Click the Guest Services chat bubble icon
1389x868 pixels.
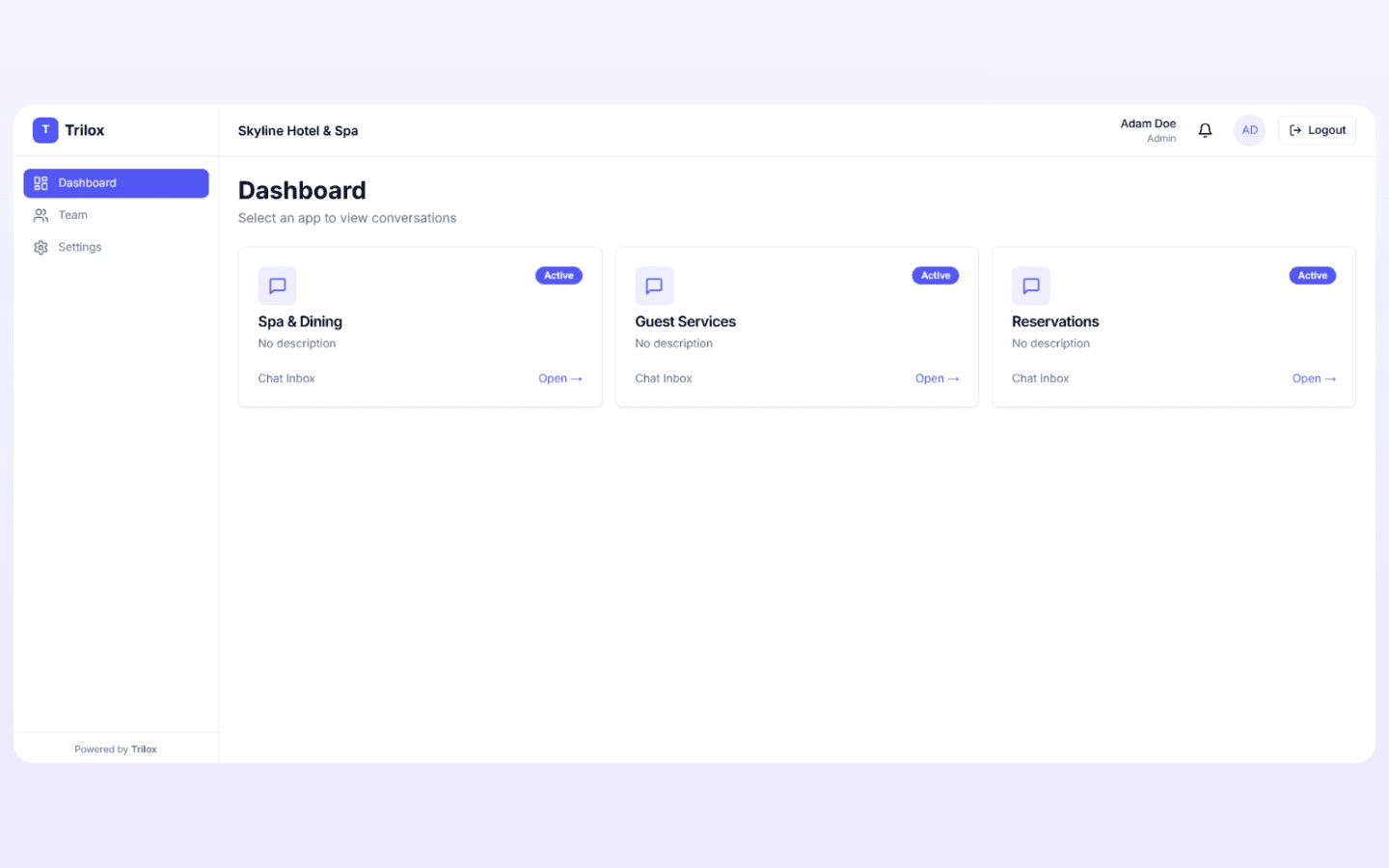click(x=654, y=285)
